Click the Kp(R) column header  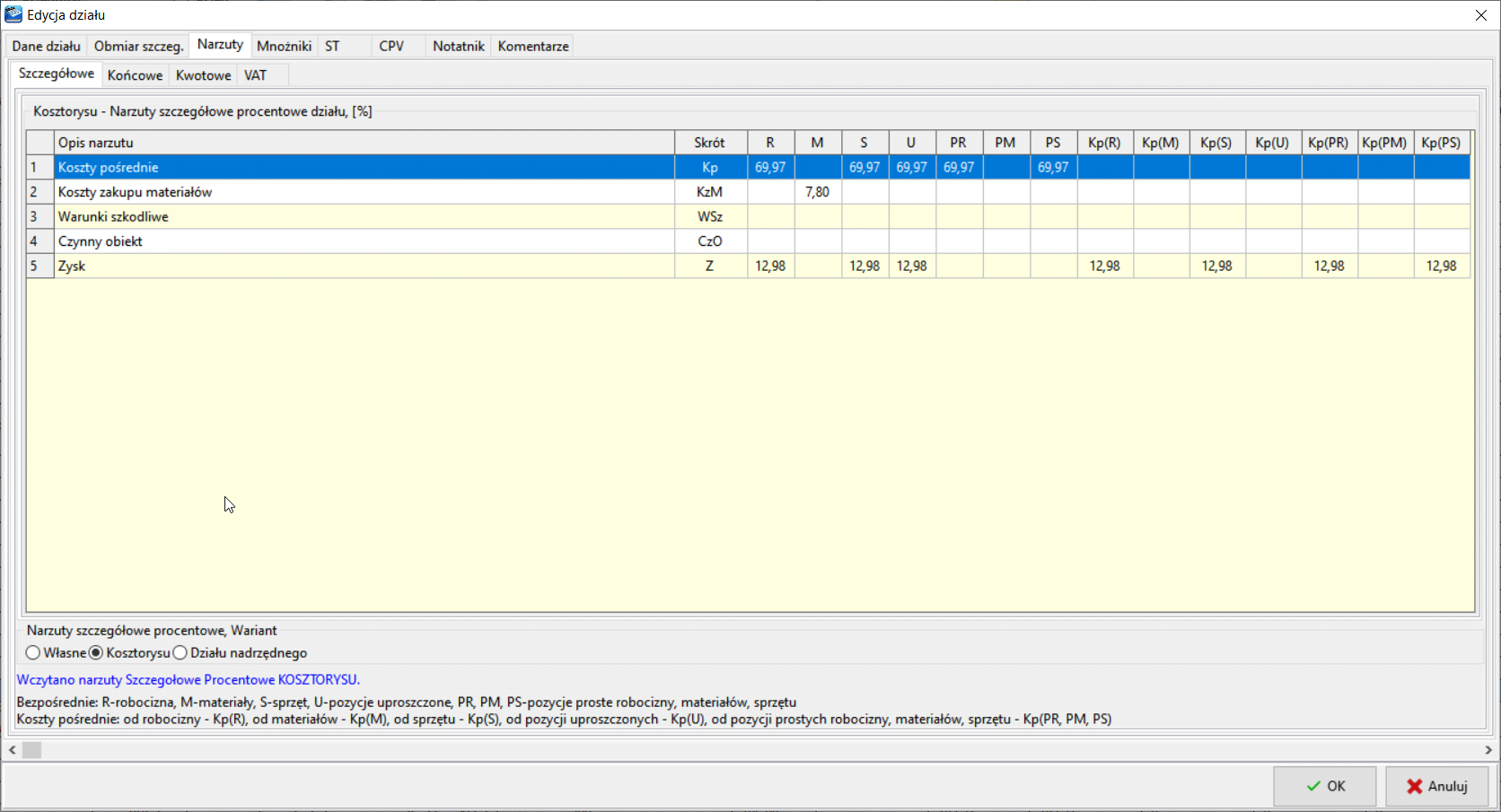coord(1104,143)
